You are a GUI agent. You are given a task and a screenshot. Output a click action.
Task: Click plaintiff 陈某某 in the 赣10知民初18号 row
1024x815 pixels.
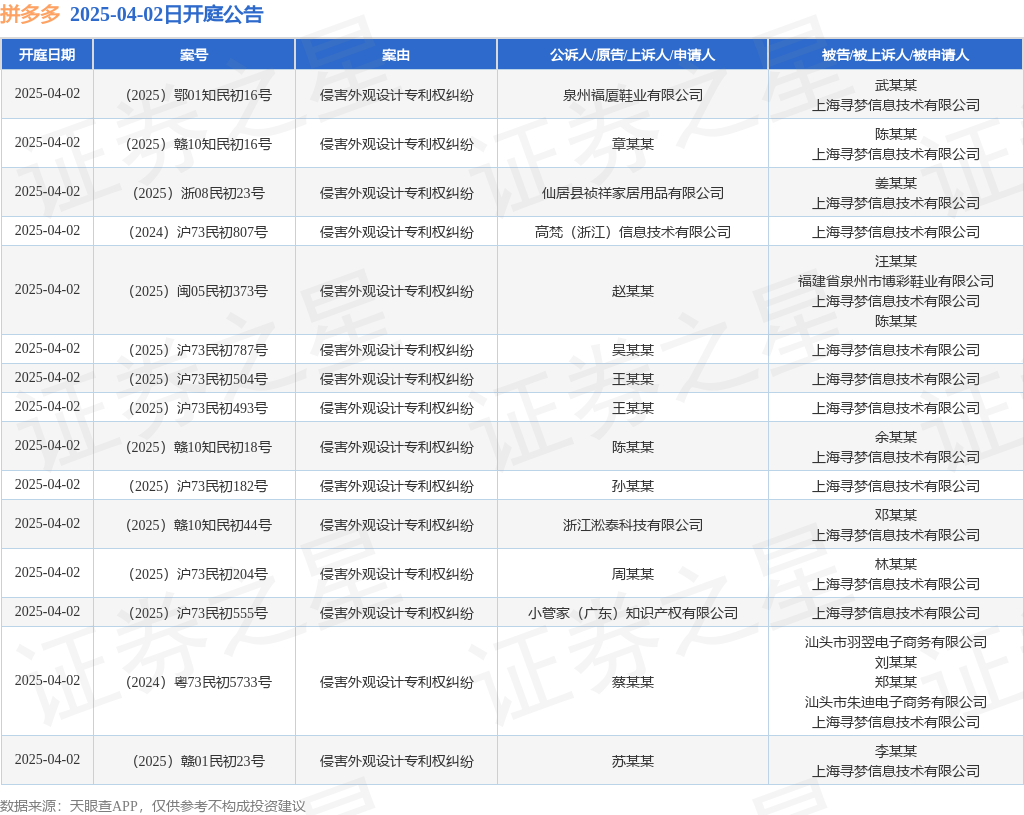[633, 447]
